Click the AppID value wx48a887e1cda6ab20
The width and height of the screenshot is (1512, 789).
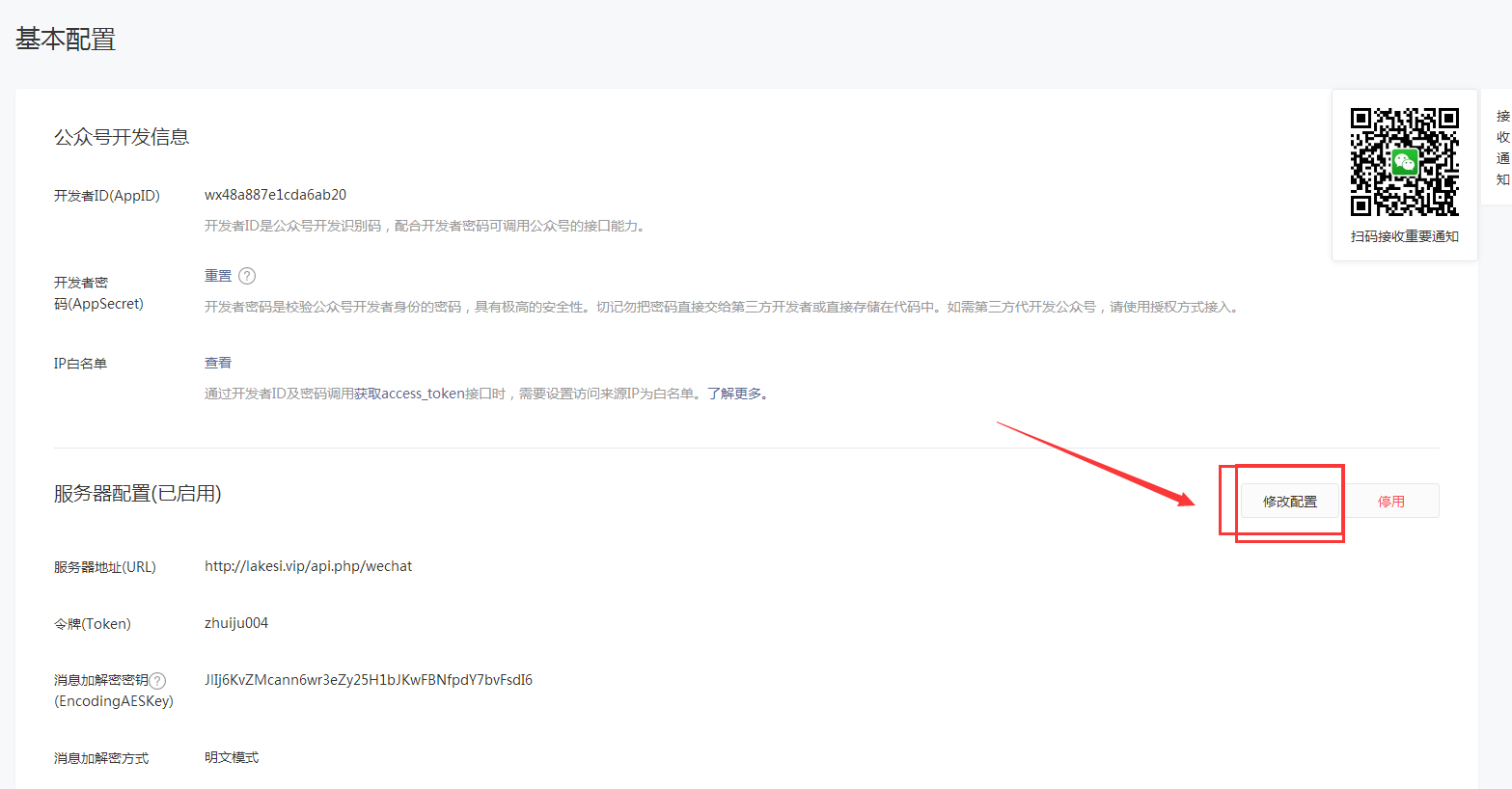pyautogui.click(x=275, y=195)
